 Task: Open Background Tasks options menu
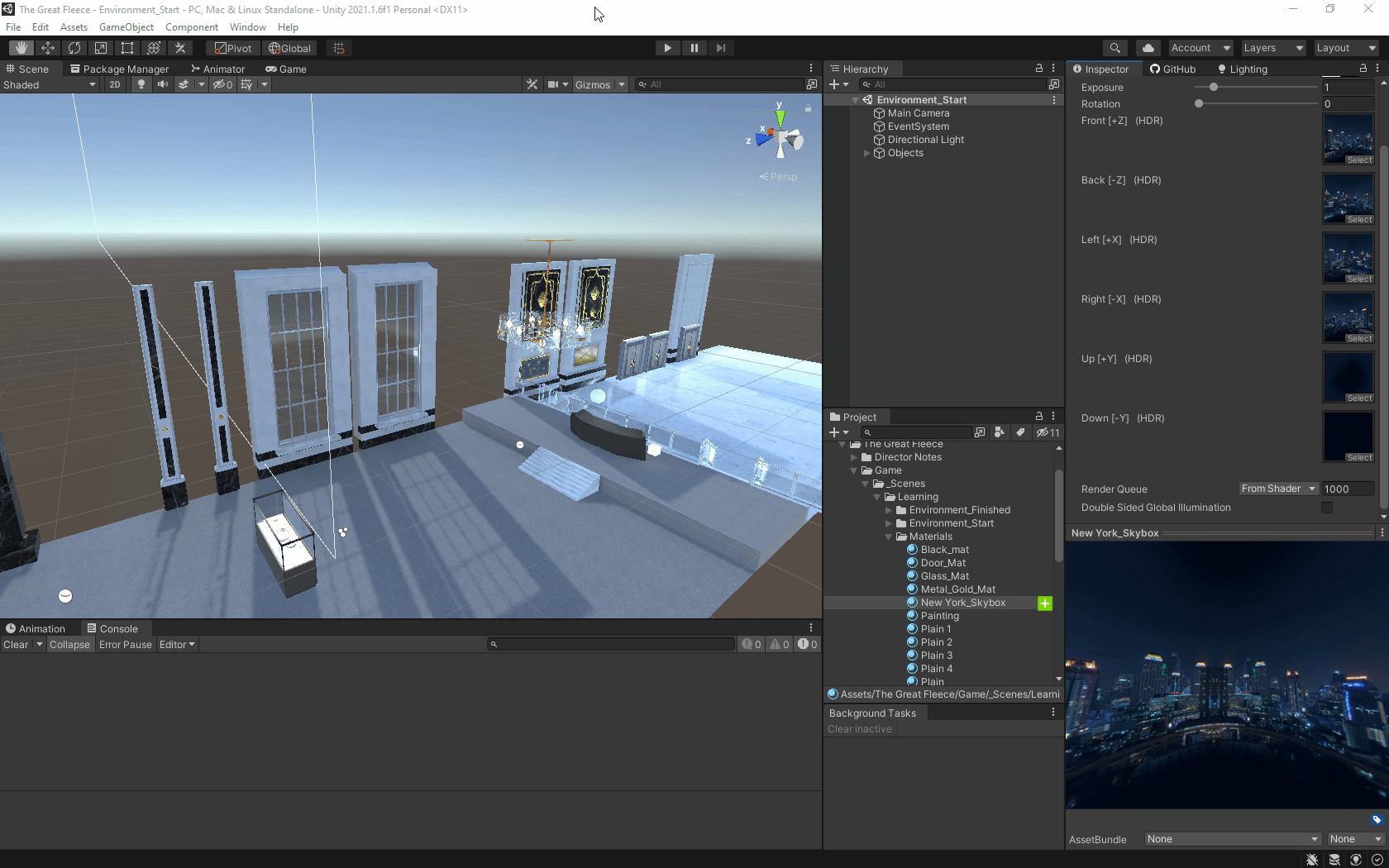point(1053,713)
